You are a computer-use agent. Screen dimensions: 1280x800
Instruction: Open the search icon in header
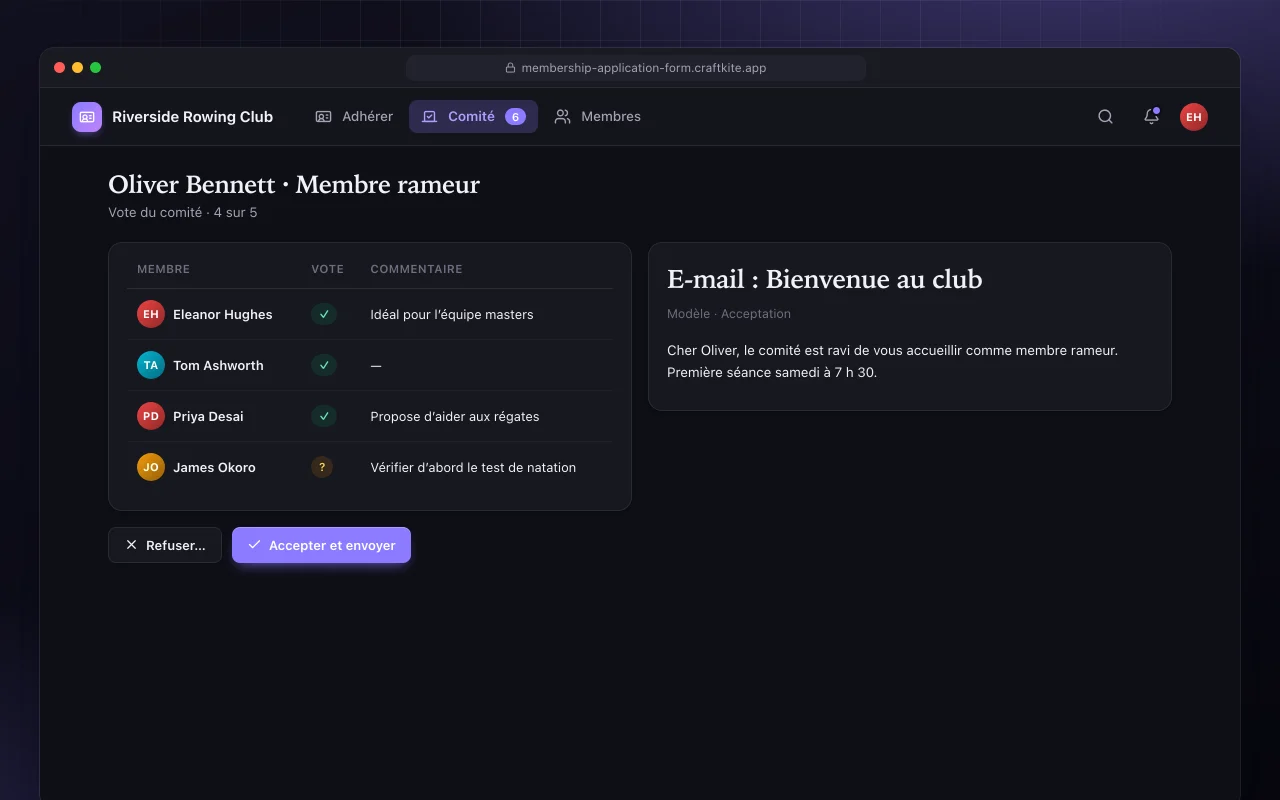pyautogui.click(x=1105, y=117)
